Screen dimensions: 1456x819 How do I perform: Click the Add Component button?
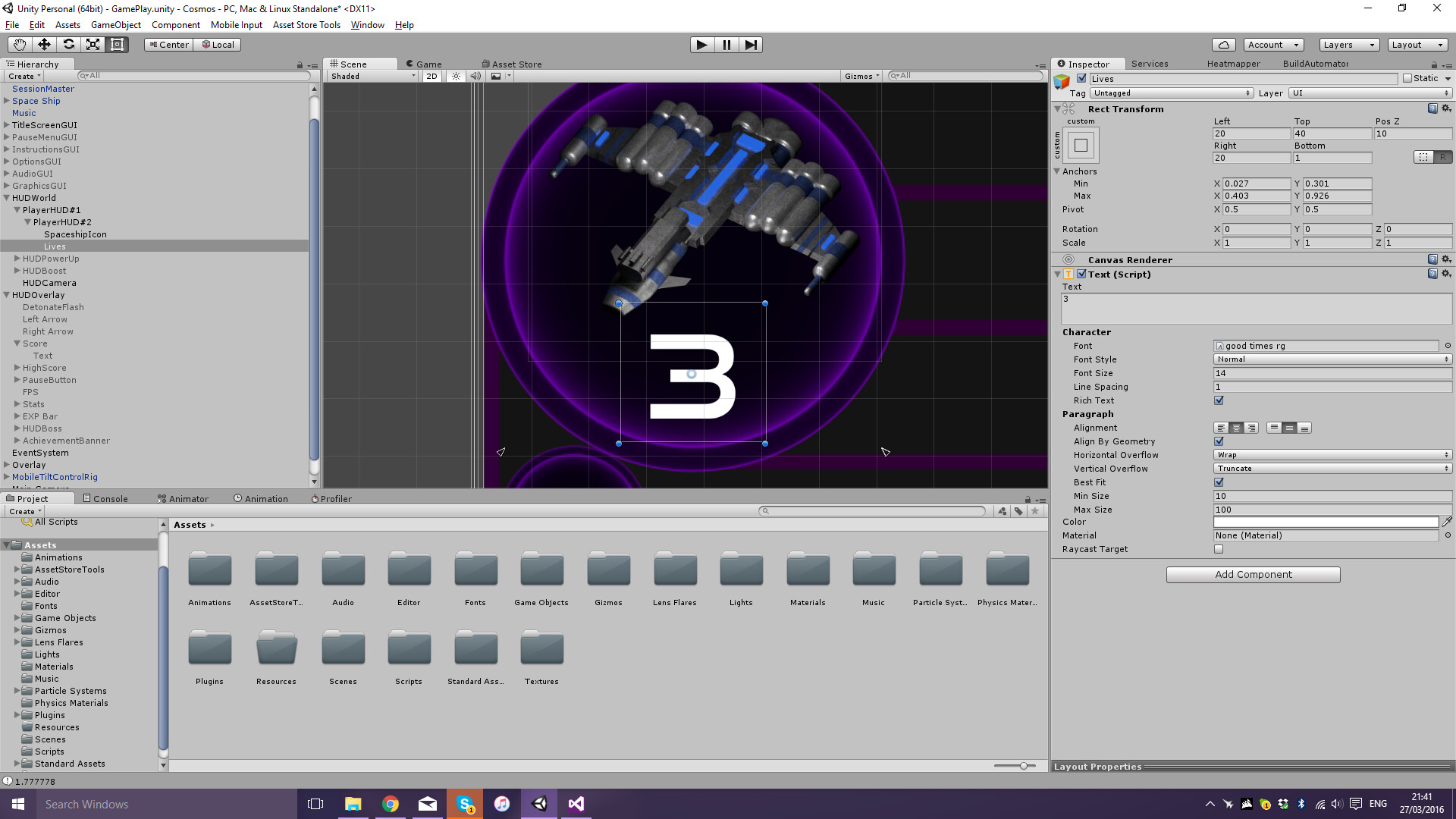click(1253, 575)
